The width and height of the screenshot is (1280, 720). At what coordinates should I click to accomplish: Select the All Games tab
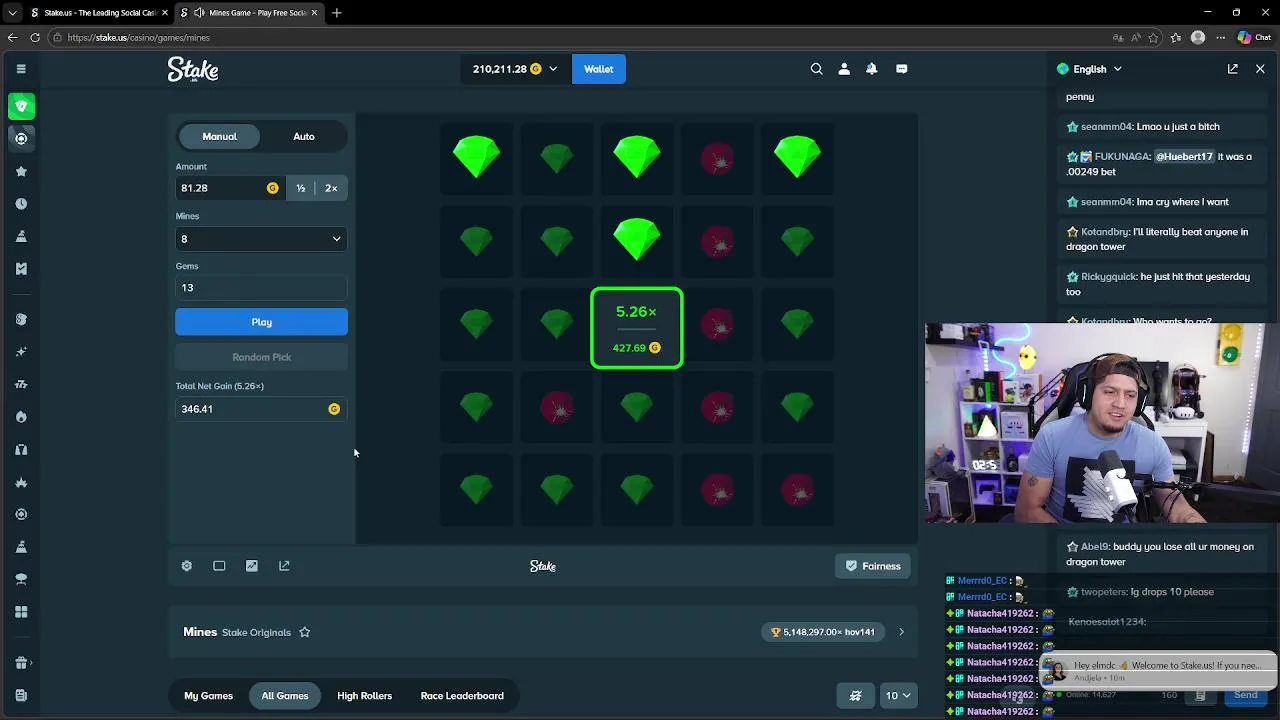click(285, 696)
